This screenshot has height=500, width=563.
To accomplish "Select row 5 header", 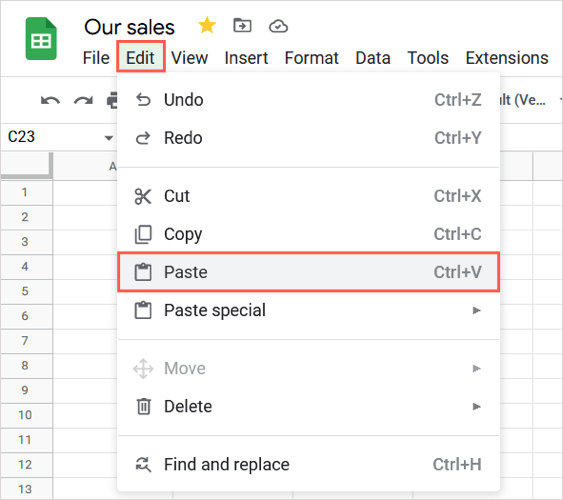I will pos(25,291).
